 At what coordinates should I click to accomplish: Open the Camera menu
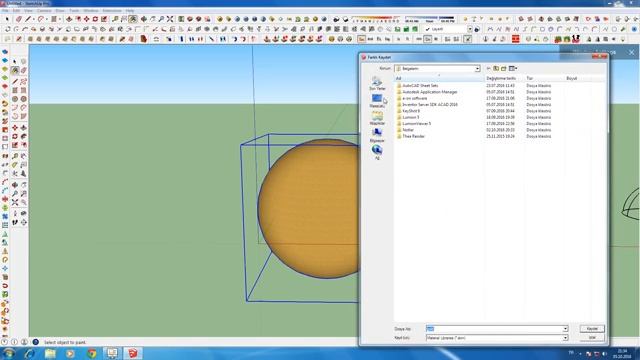[44, 11]
